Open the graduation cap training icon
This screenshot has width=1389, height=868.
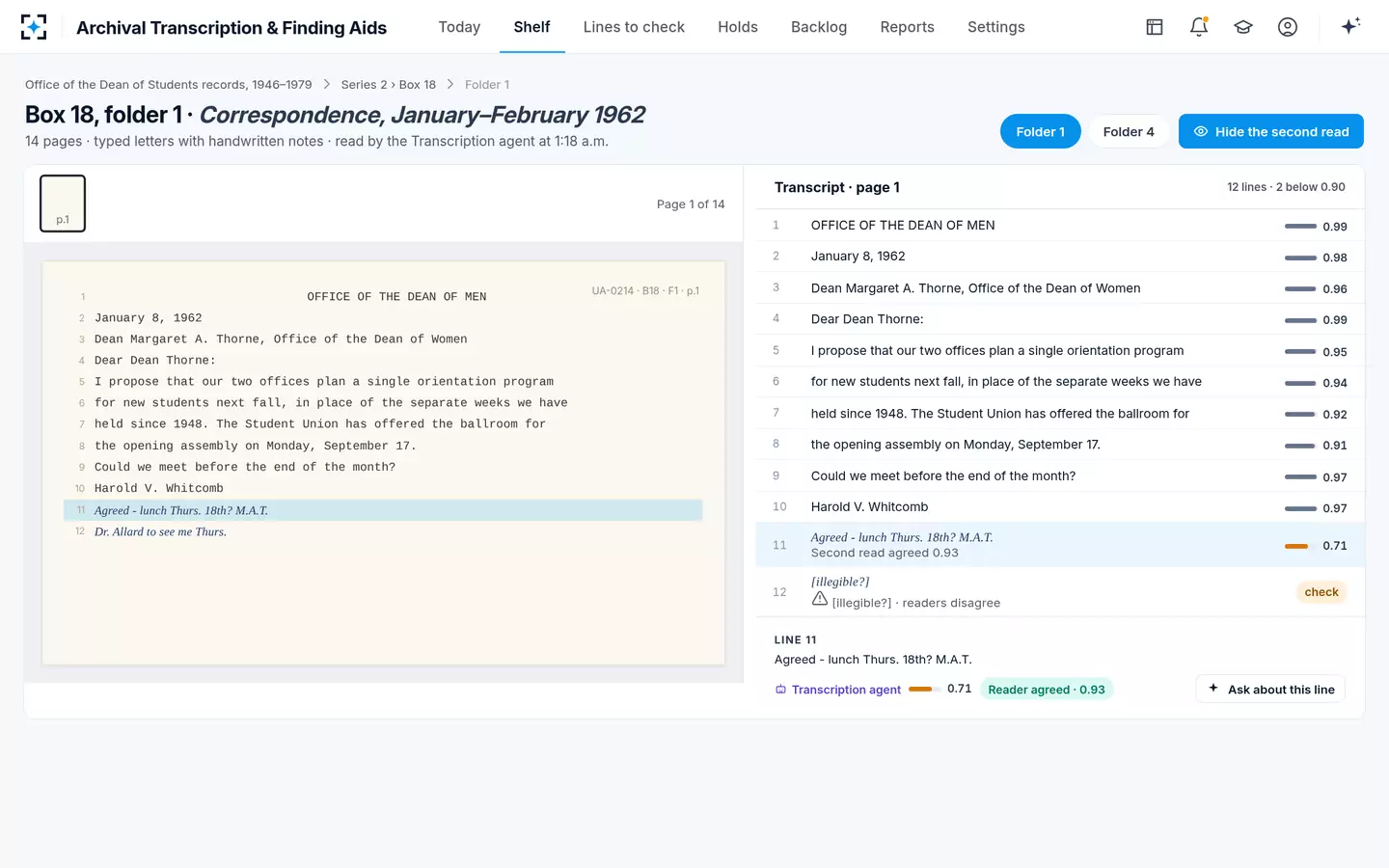pyautogui.click(x=1243, y=27)
